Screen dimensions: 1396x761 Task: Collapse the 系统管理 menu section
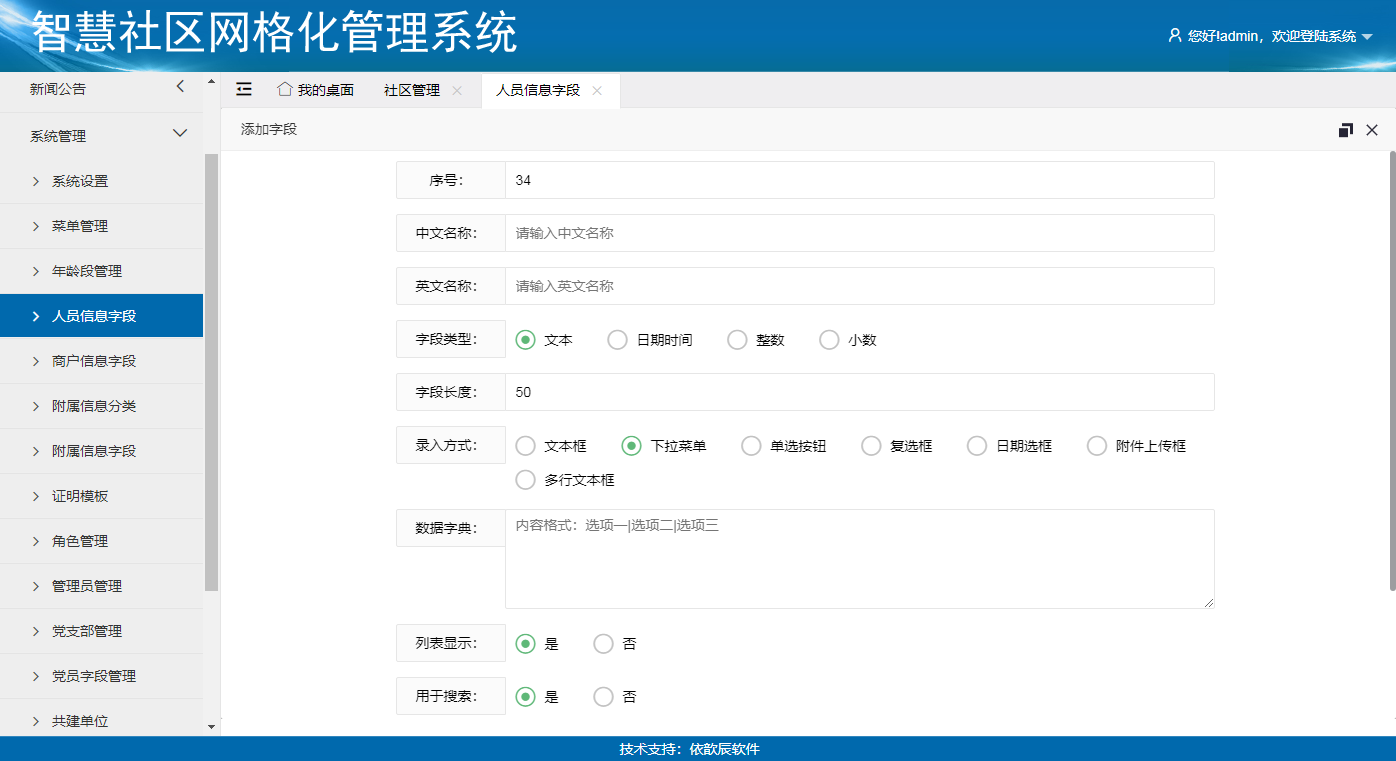click(180, 133)
